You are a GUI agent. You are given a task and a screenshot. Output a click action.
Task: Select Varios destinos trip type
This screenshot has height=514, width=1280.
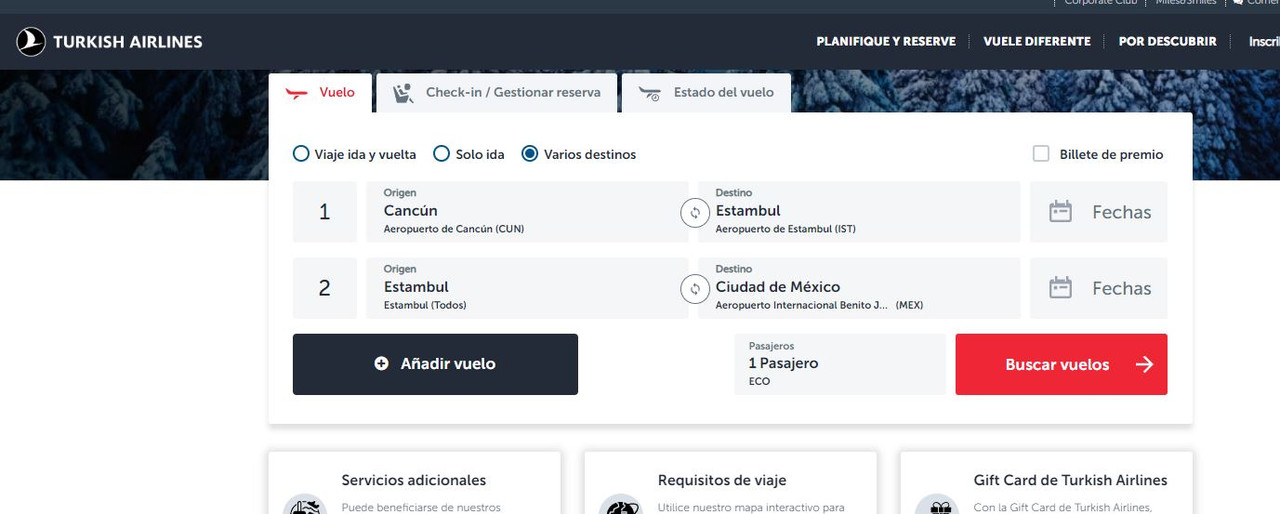click(579, 154)
